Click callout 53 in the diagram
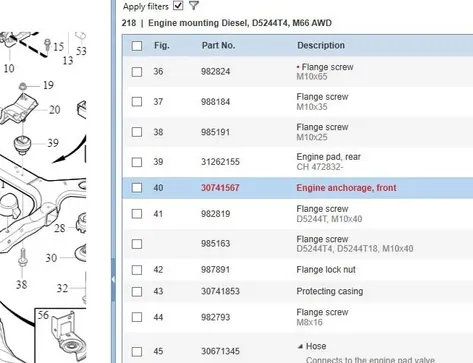 pyautogui.click(x=81, y=51)
